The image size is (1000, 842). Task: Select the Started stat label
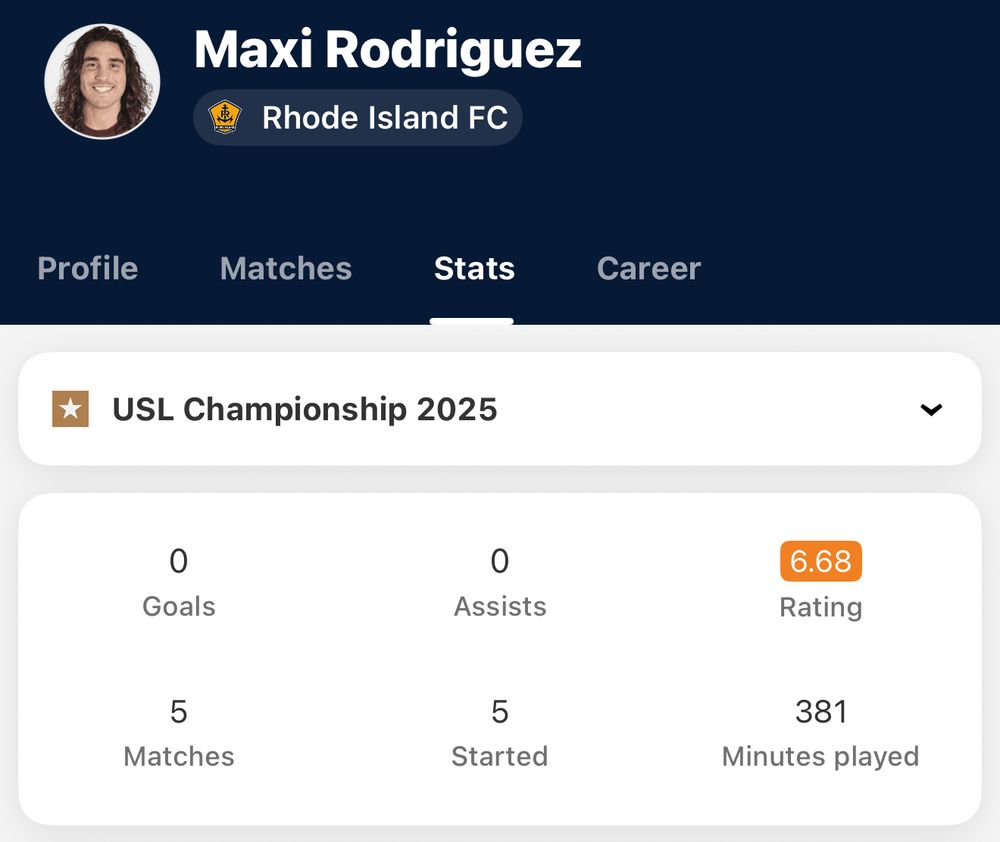[x=500, y=756]
